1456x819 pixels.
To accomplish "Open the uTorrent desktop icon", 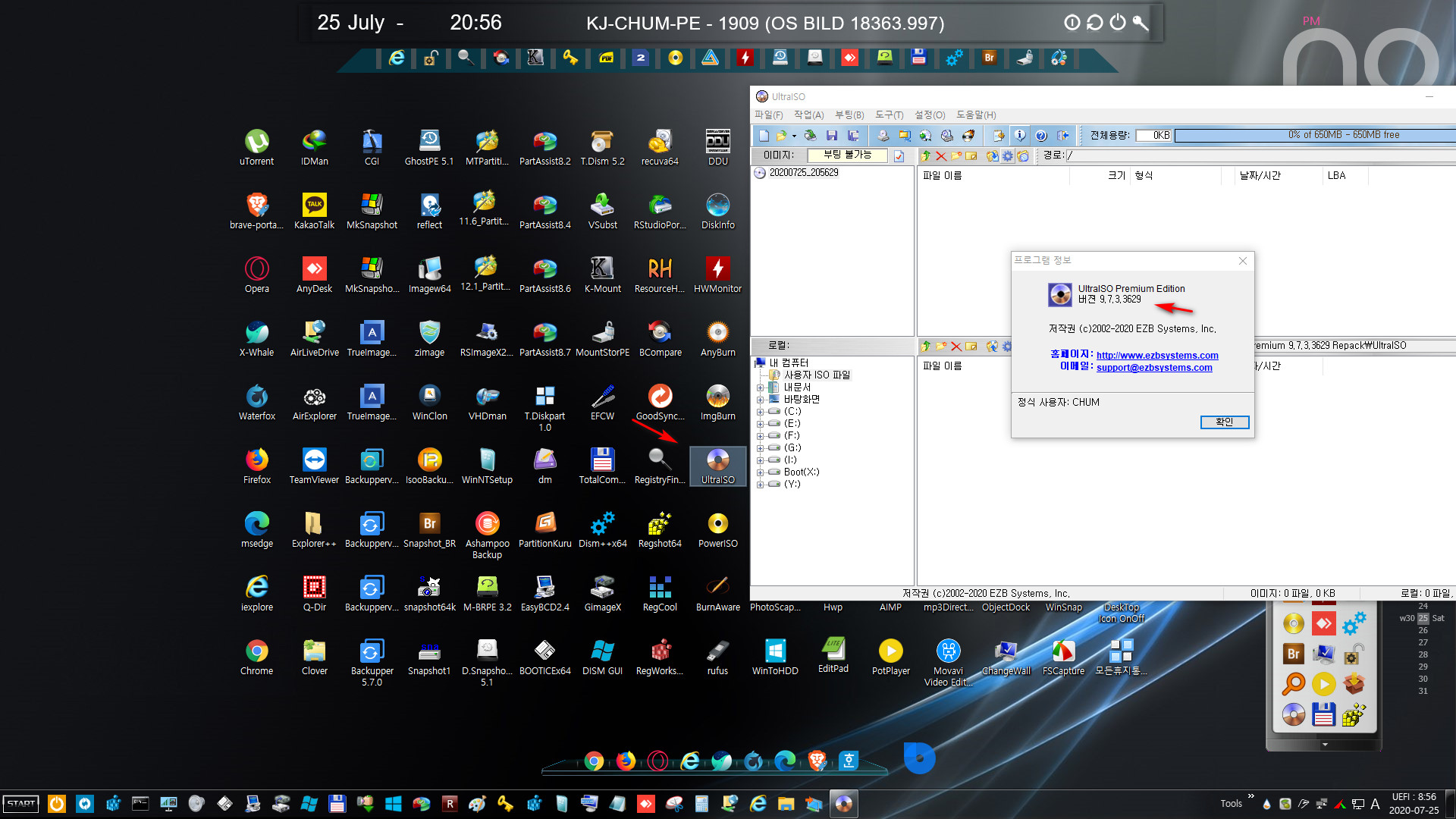I will click(x=256, y=148).
